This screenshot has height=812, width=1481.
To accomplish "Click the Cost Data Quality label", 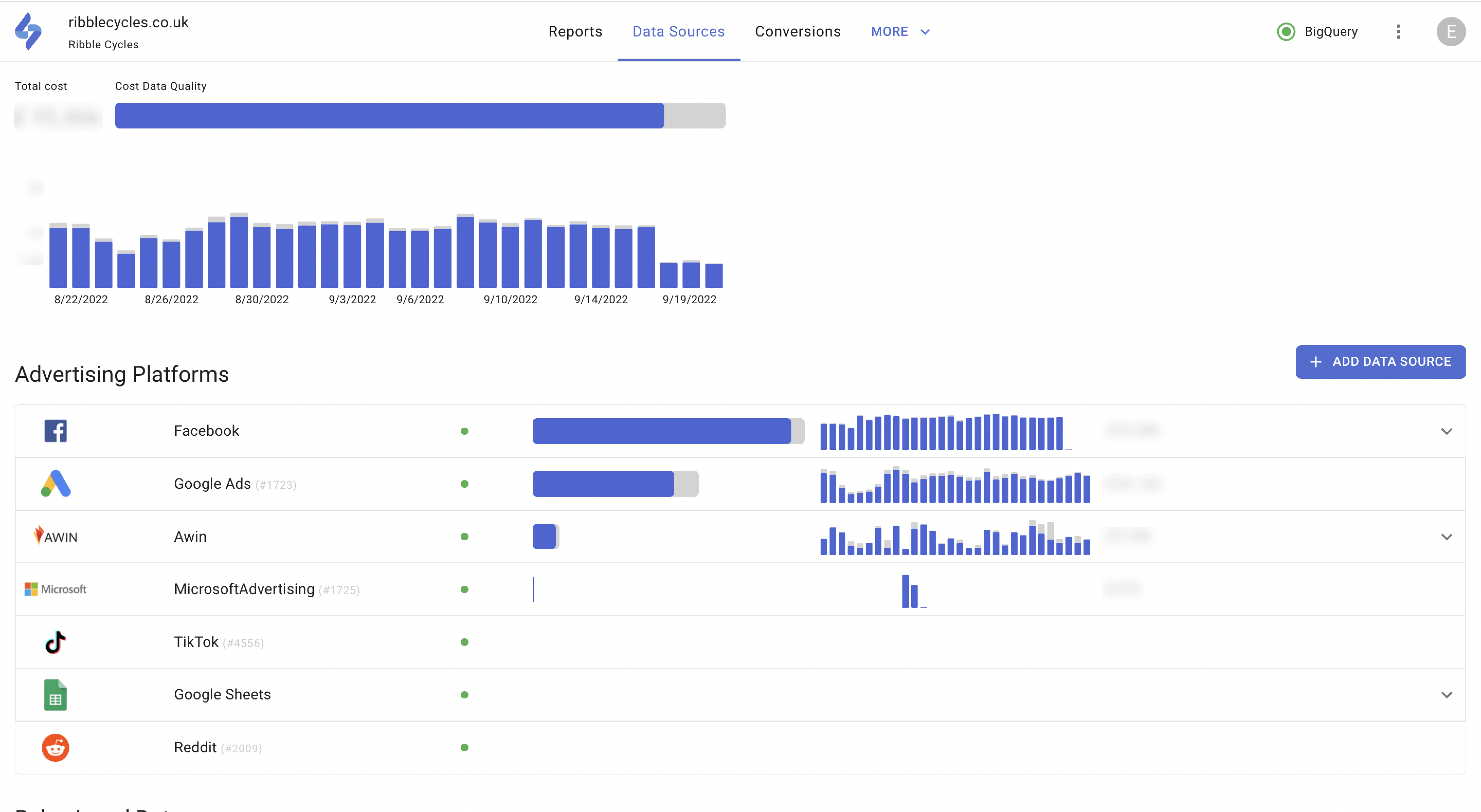I will [160, 86].
